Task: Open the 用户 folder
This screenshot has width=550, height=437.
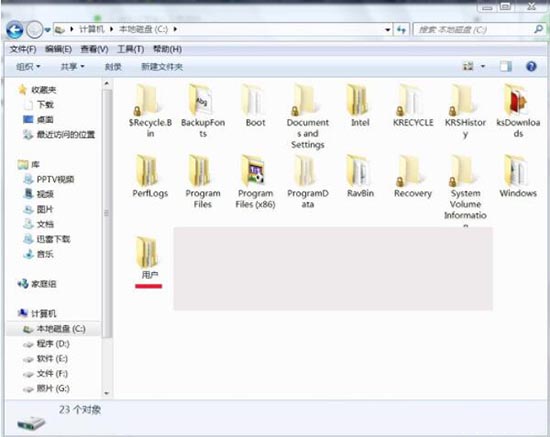Action: click(x=148, y=258)
